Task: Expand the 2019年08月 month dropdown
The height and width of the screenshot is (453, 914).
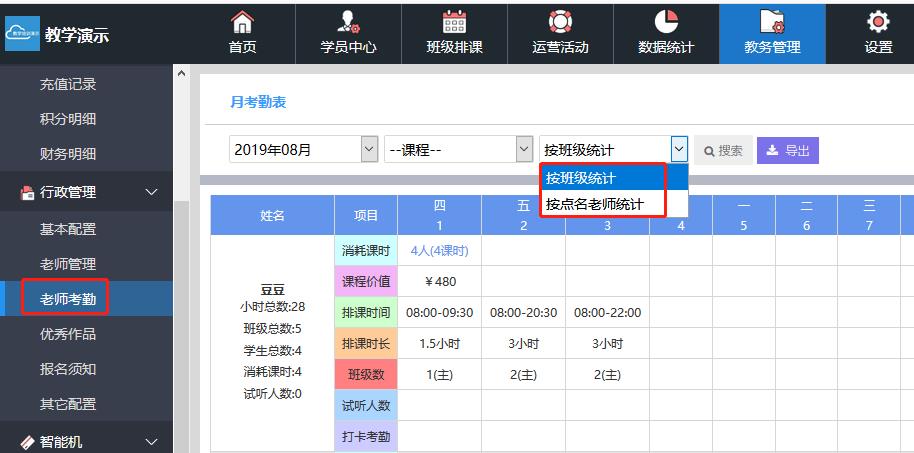Action: 368,150
